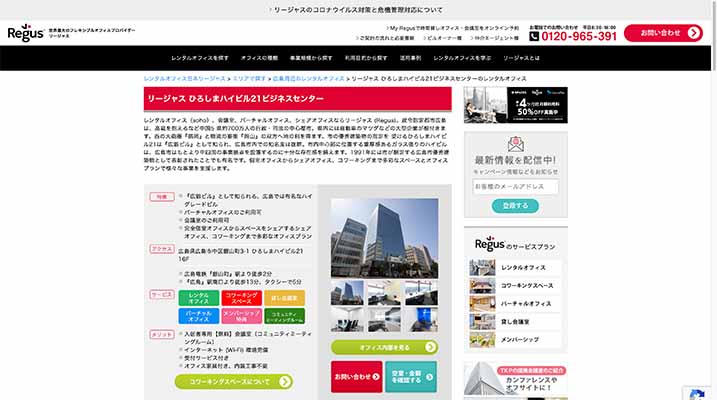Click the green オフィス内部を見る button
717x400 pixels.
coord(385,347)
